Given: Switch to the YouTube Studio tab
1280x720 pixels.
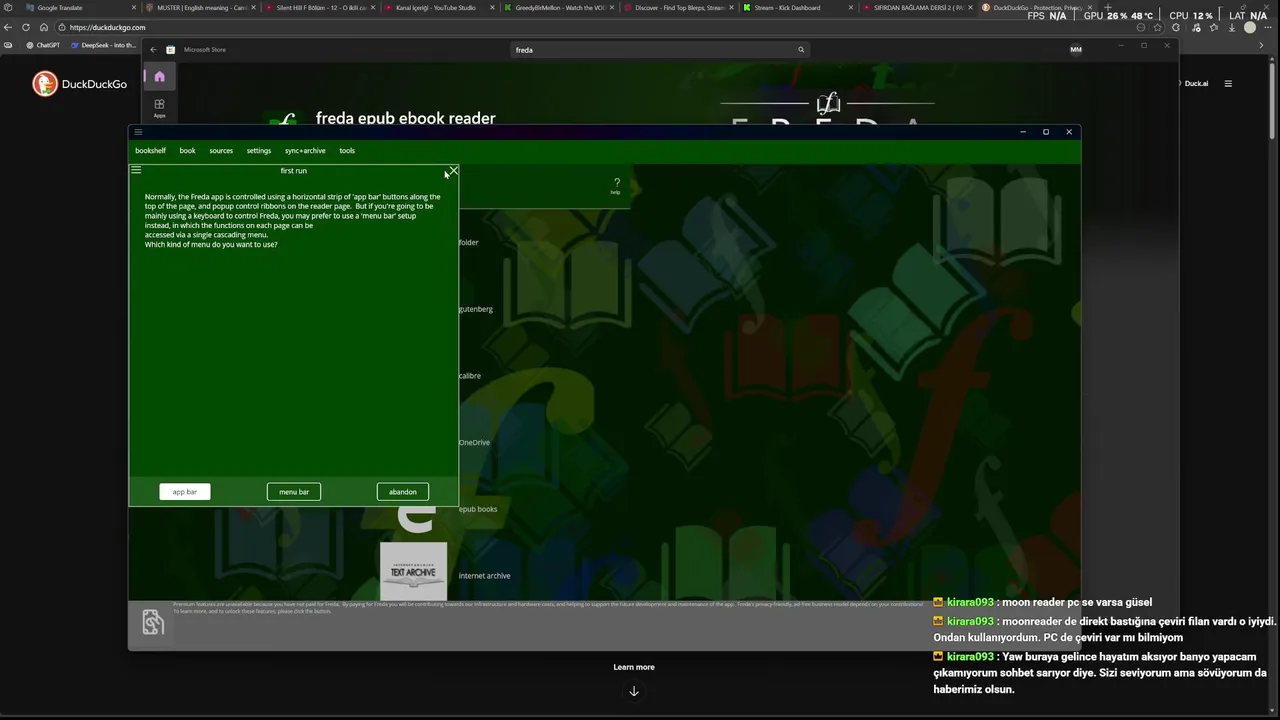Looking at the screenshot, I should point(438,7).
